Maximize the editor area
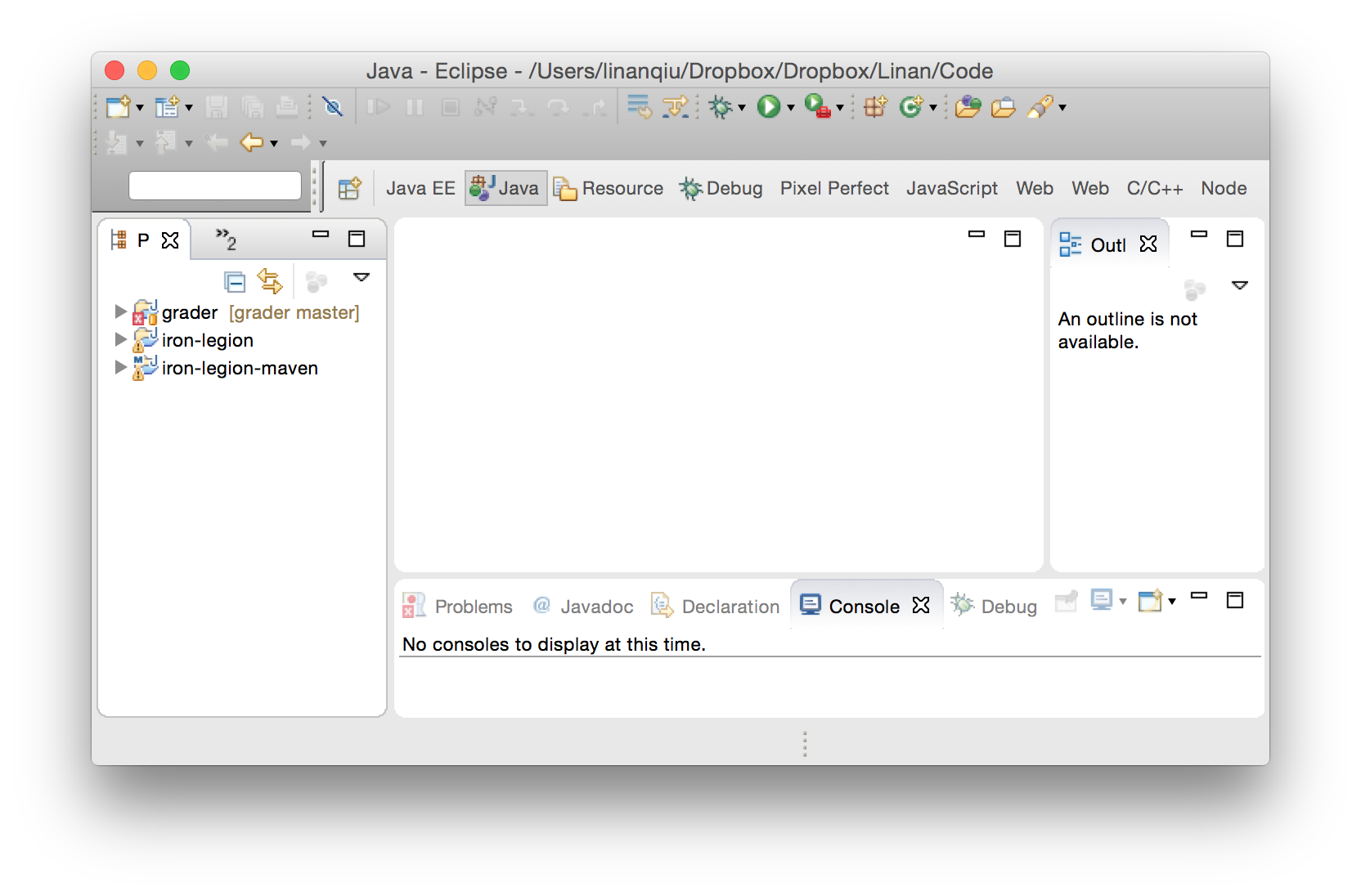1361x896 pixels. click(x=1013, y=239)
